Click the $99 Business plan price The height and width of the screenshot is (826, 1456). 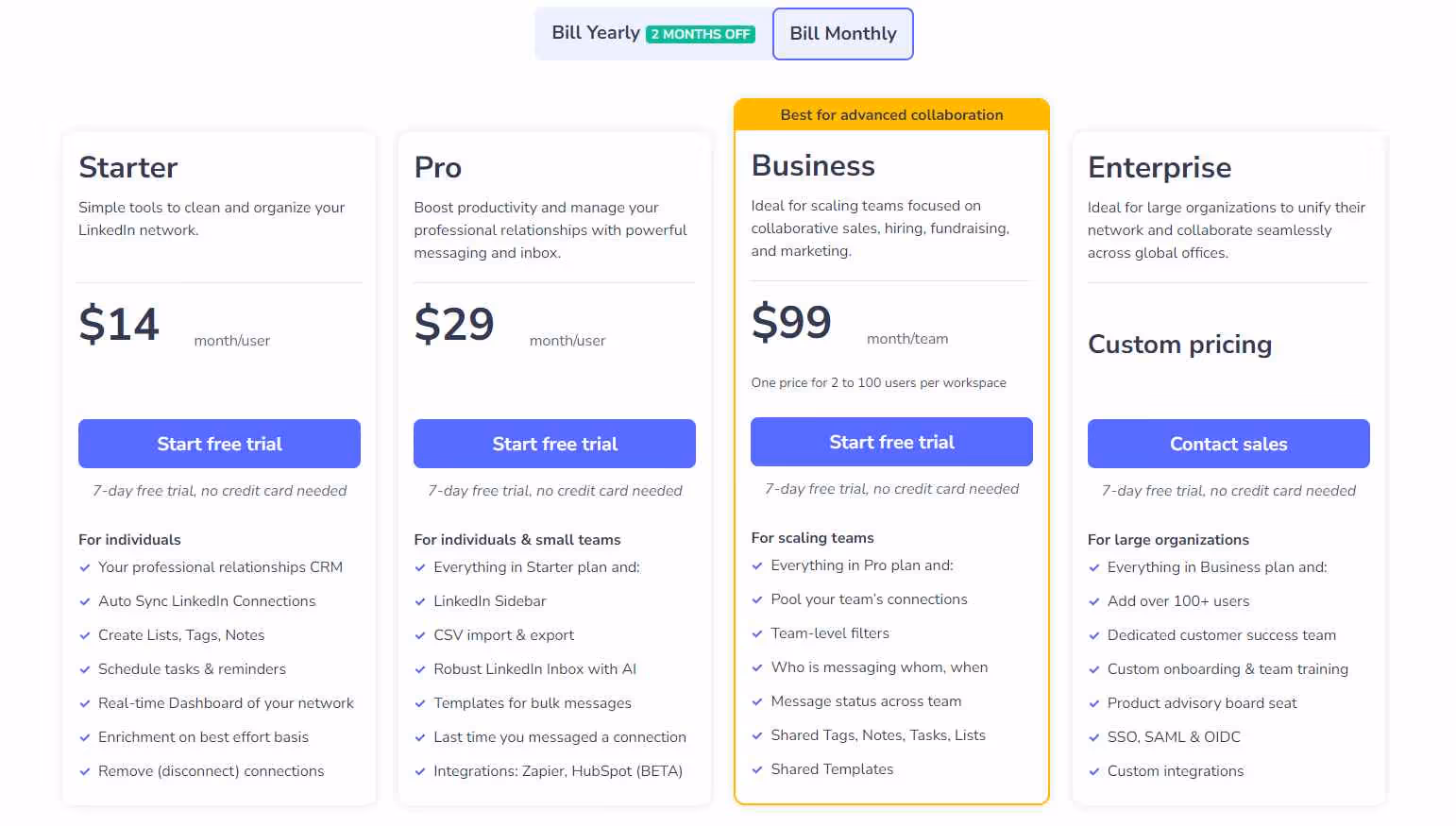[x=791, y=323]
